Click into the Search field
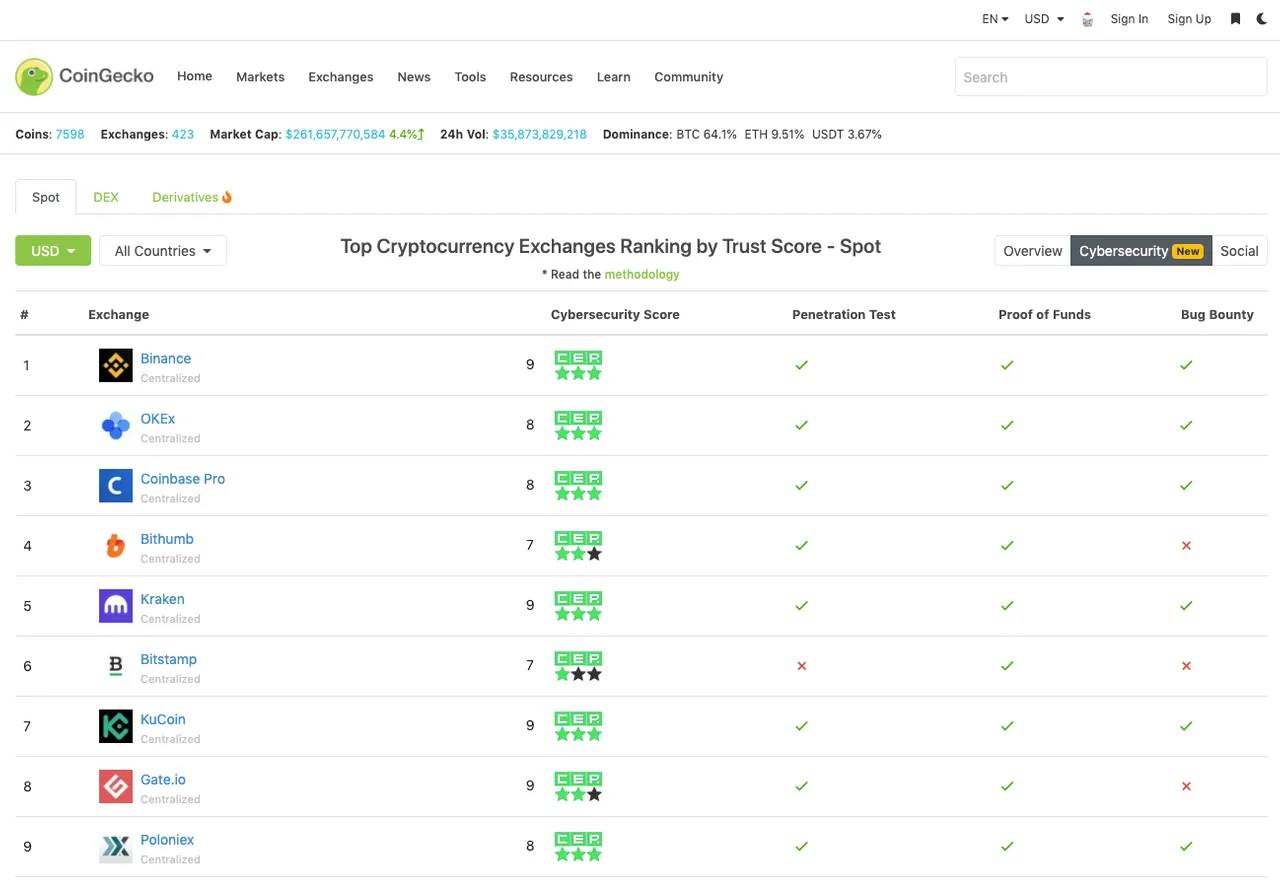Screen dimensions: 1280x882 point(1111,77)
